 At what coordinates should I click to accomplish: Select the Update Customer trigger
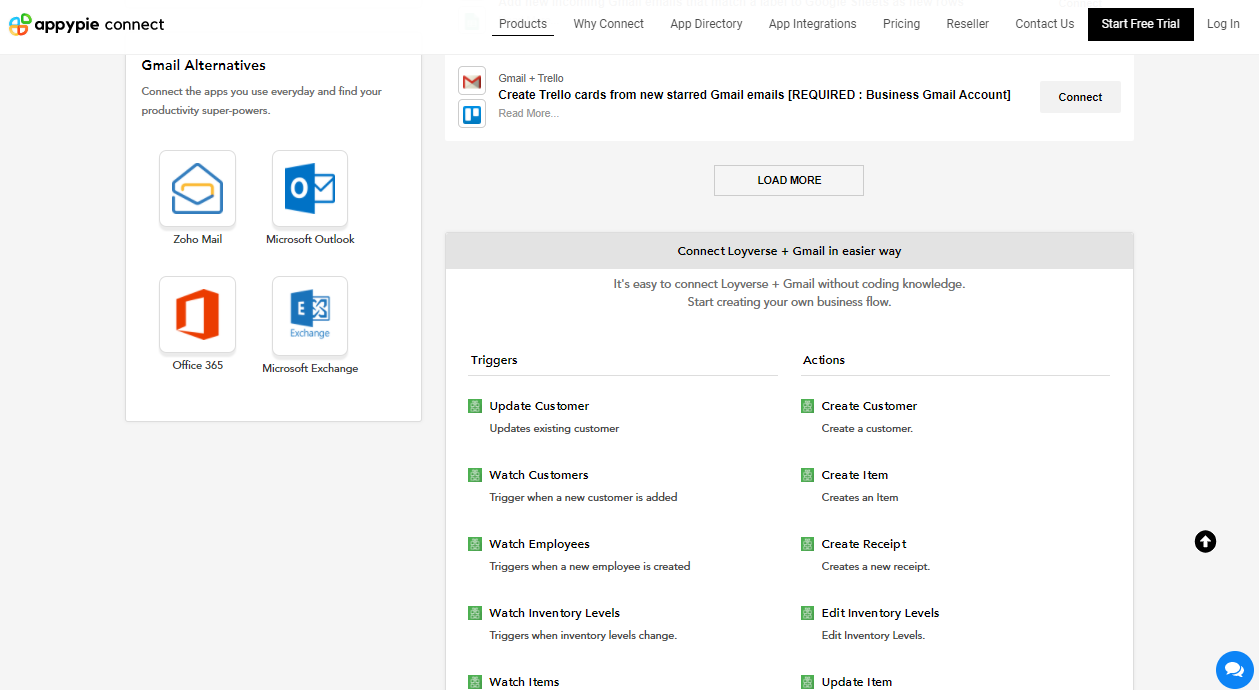539,406
